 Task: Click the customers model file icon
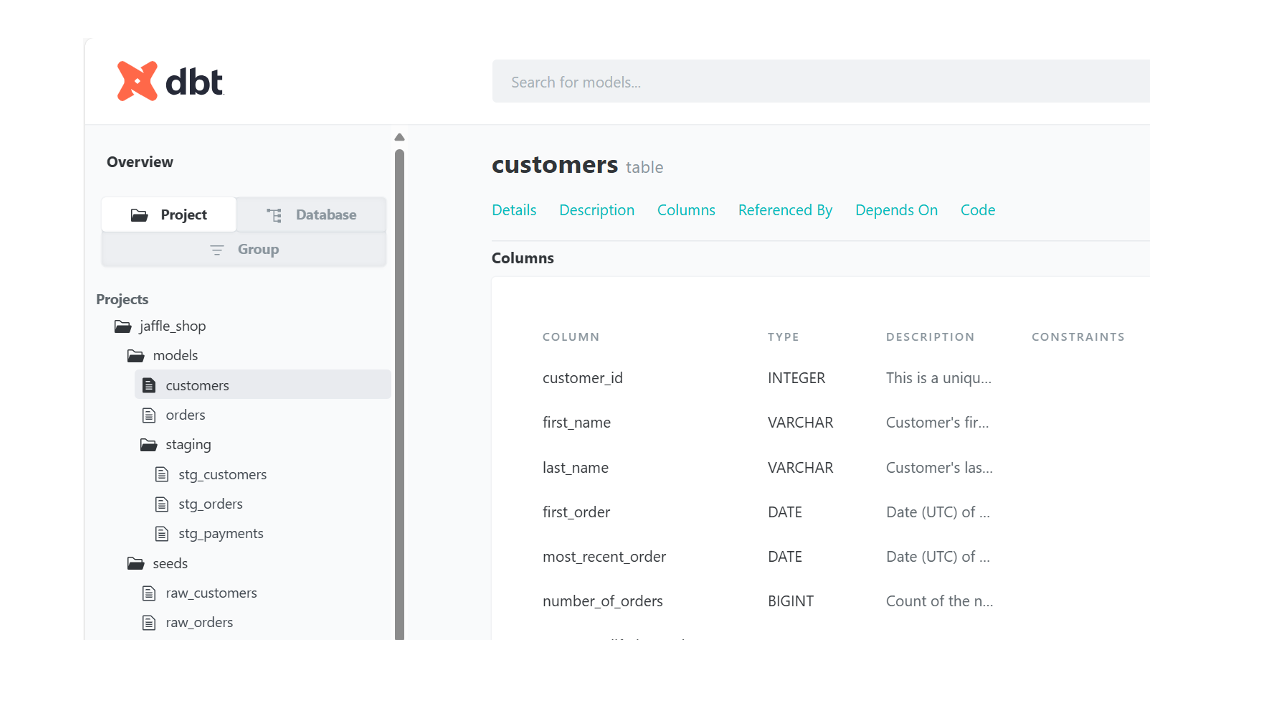point(149,385)
